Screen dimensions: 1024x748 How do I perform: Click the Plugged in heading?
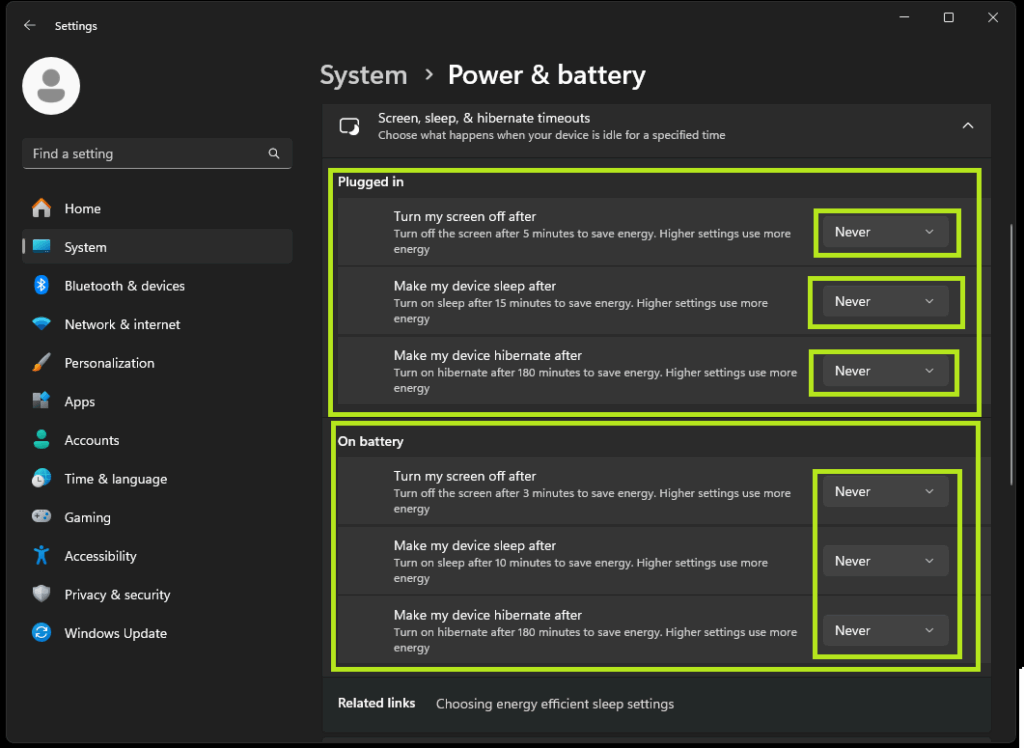(370, 182)
